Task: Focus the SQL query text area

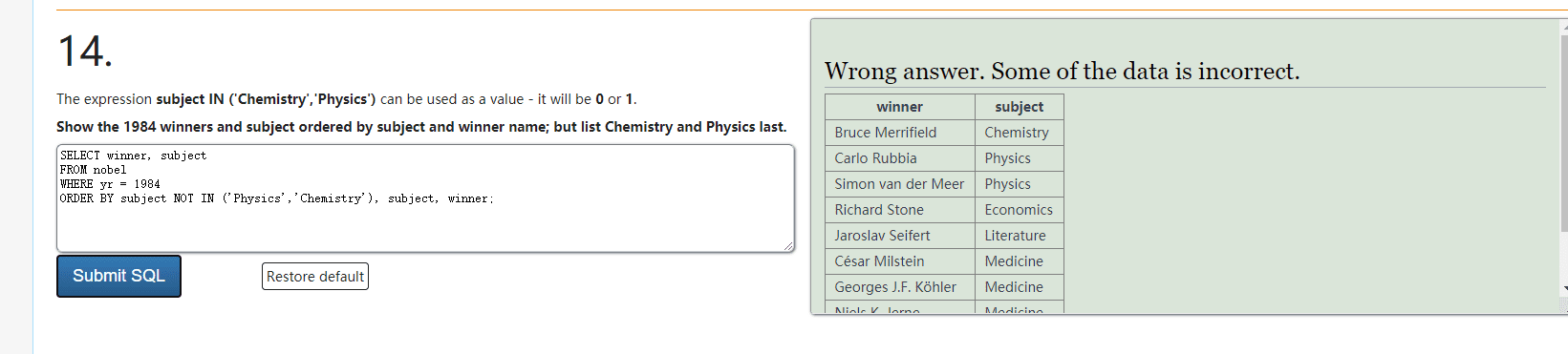Action: pos(425,198)
